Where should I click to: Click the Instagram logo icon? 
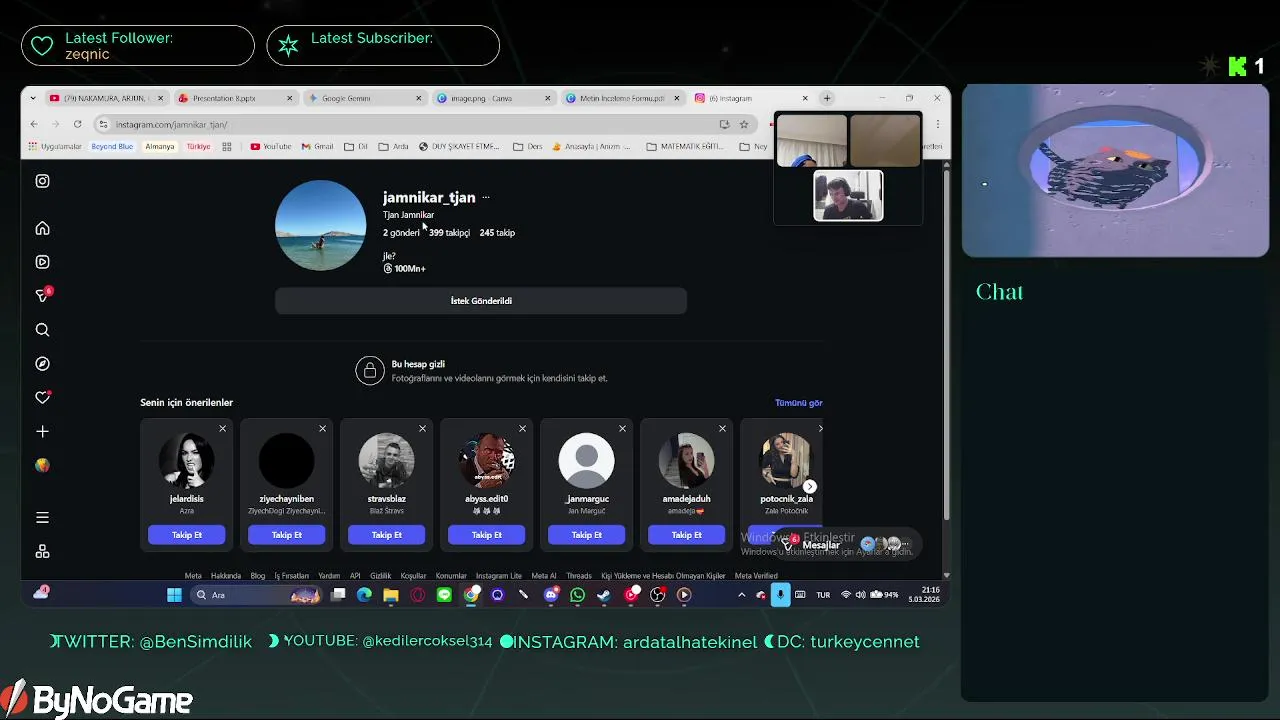[42, 181]
